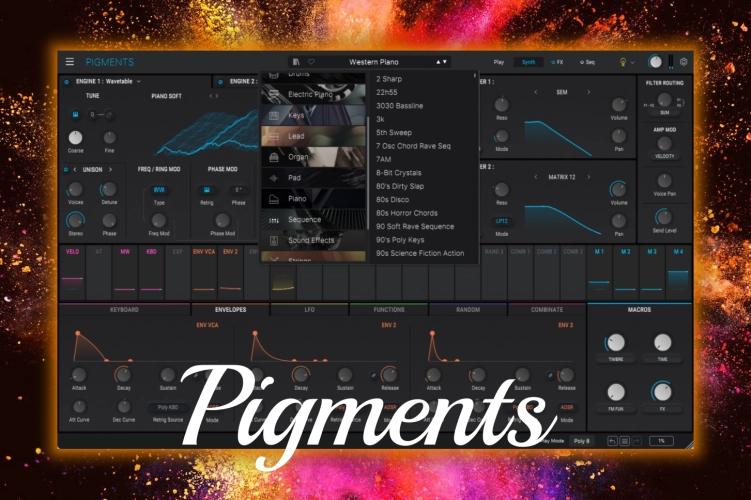This screenshot has width=751, height=500.
Task: Toggle Engine 2 power button
Action: pyautogui.click(x=220, y=82)
